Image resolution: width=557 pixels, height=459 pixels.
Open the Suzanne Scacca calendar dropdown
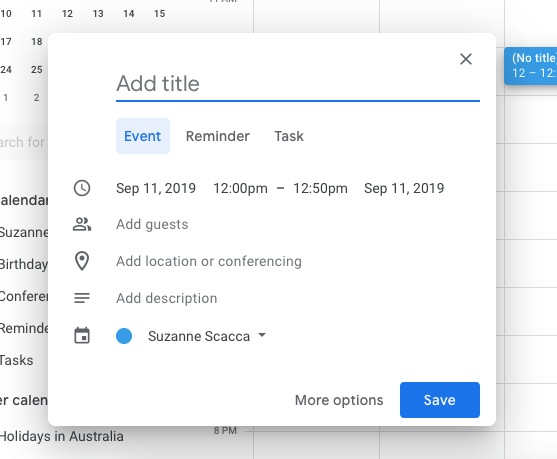[207, 336]
